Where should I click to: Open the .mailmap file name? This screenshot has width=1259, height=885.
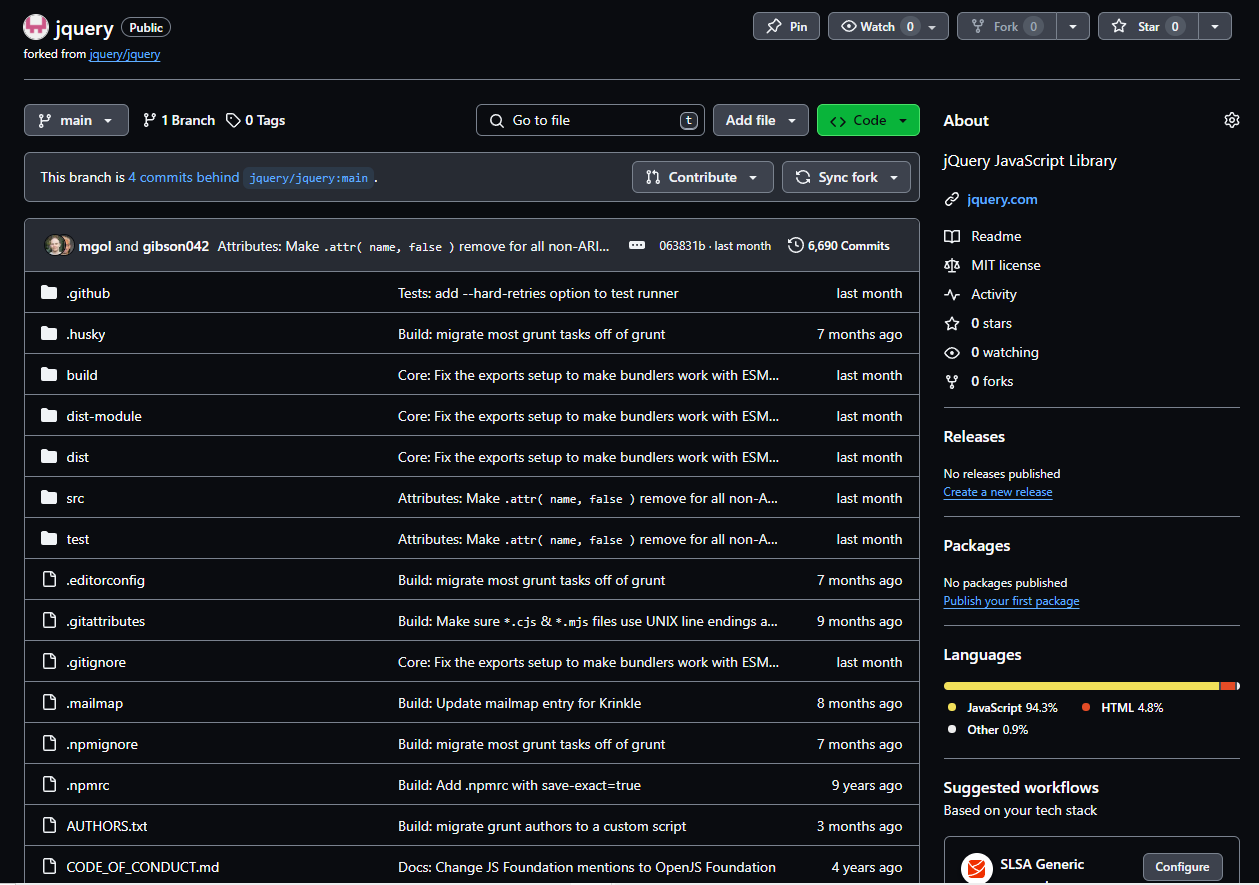click(95, 703)
